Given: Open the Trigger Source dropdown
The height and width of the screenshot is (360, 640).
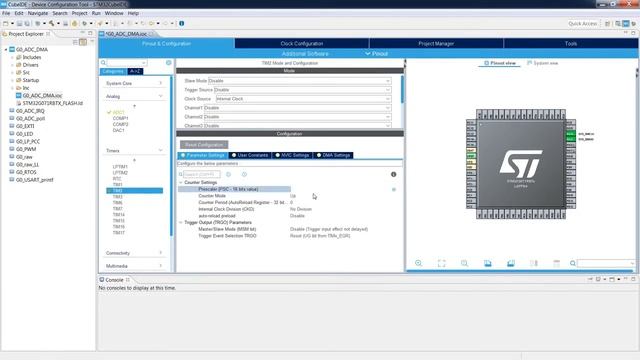Looking at the screenshot, I should (302, 90).
